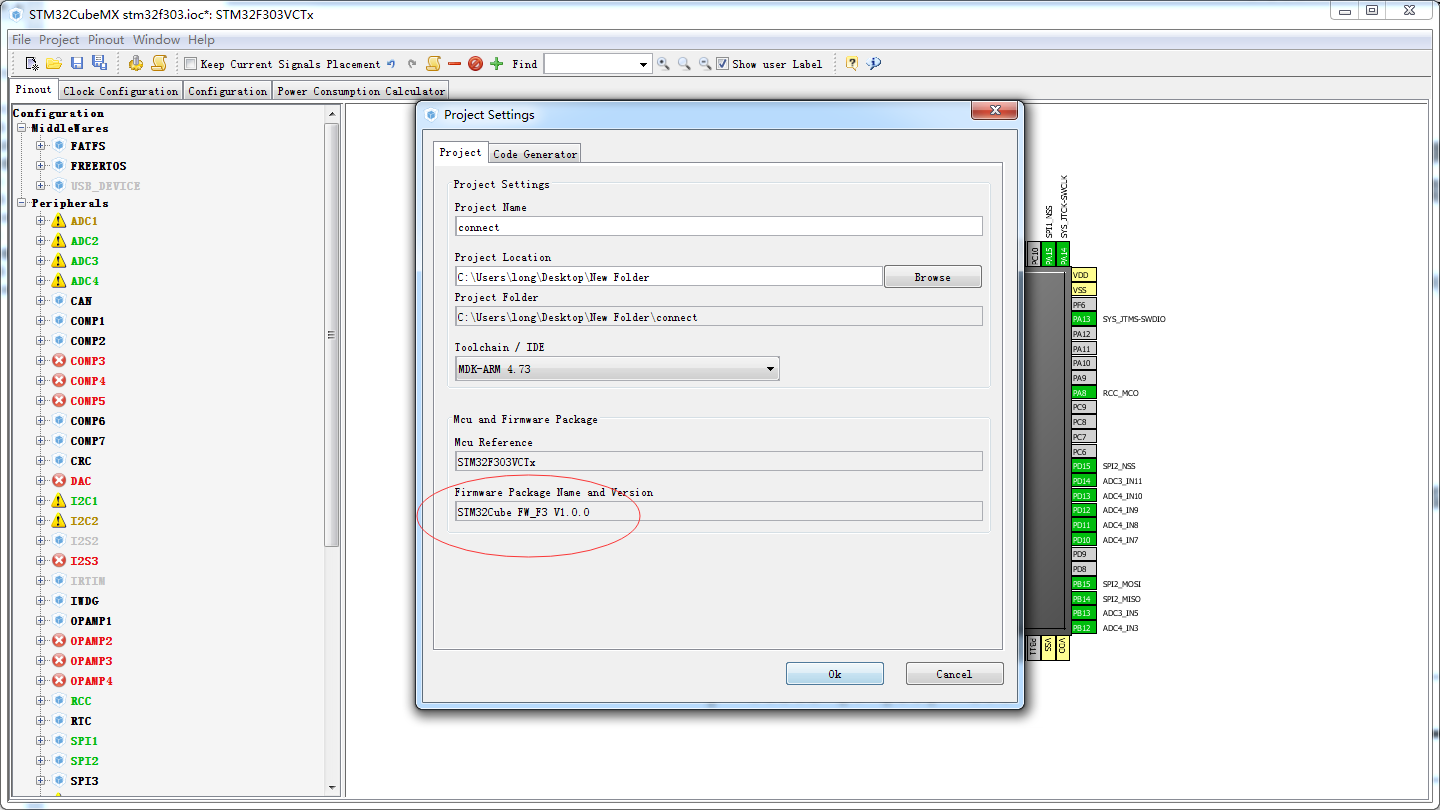Toggle the Keep Current Signals Placement checkbox
Screen dimensions: 1440x810
190,64
